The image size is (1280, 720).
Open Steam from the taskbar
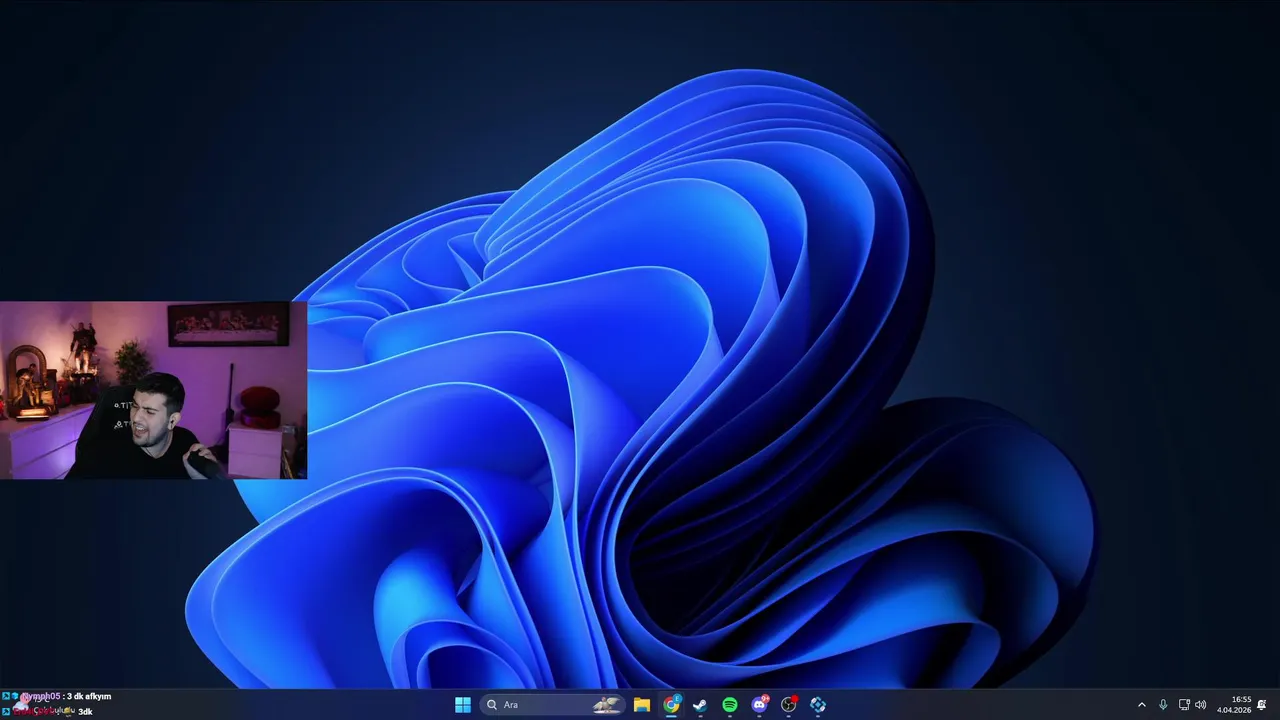click(700, 705)
